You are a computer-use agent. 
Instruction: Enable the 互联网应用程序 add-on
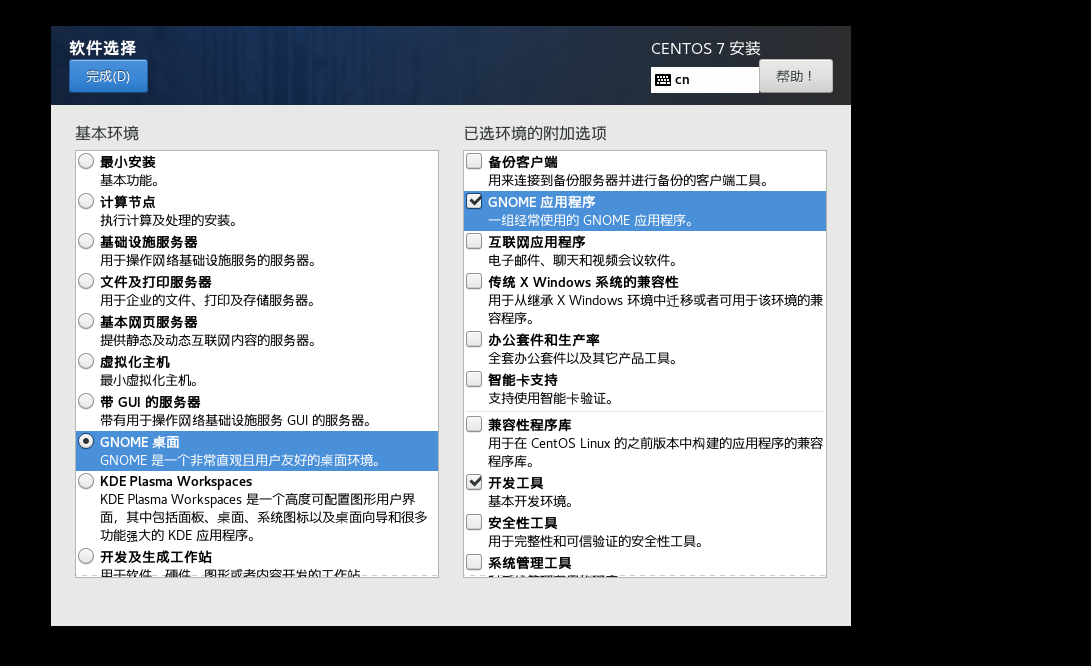pos(474,241)
